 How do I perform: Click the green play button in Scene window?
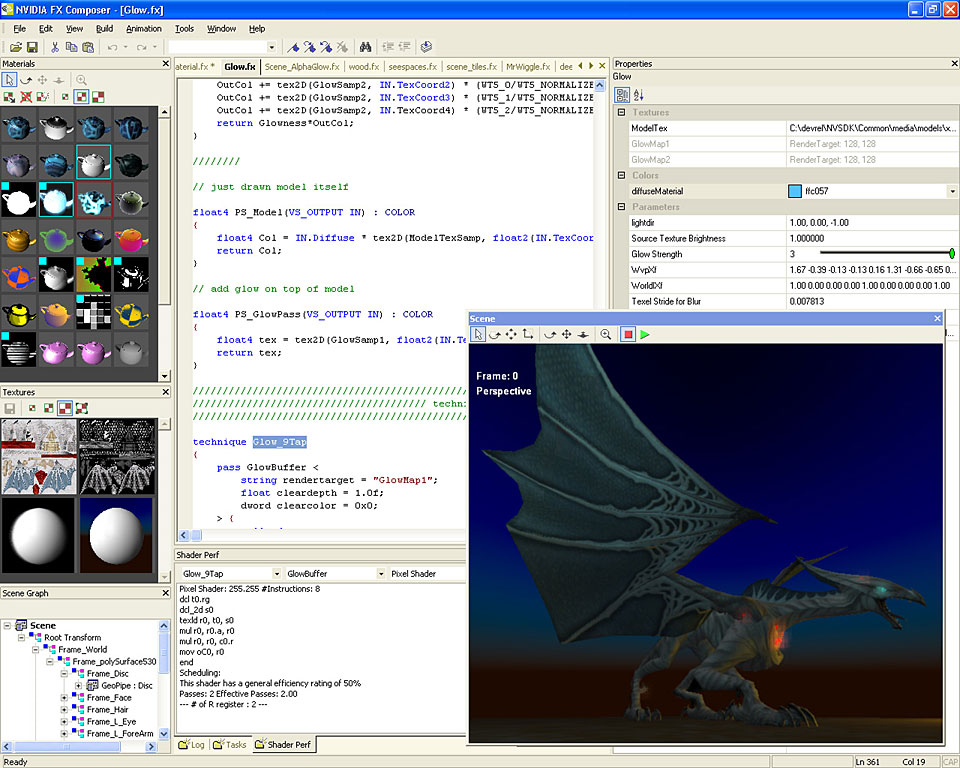[645, 334]
